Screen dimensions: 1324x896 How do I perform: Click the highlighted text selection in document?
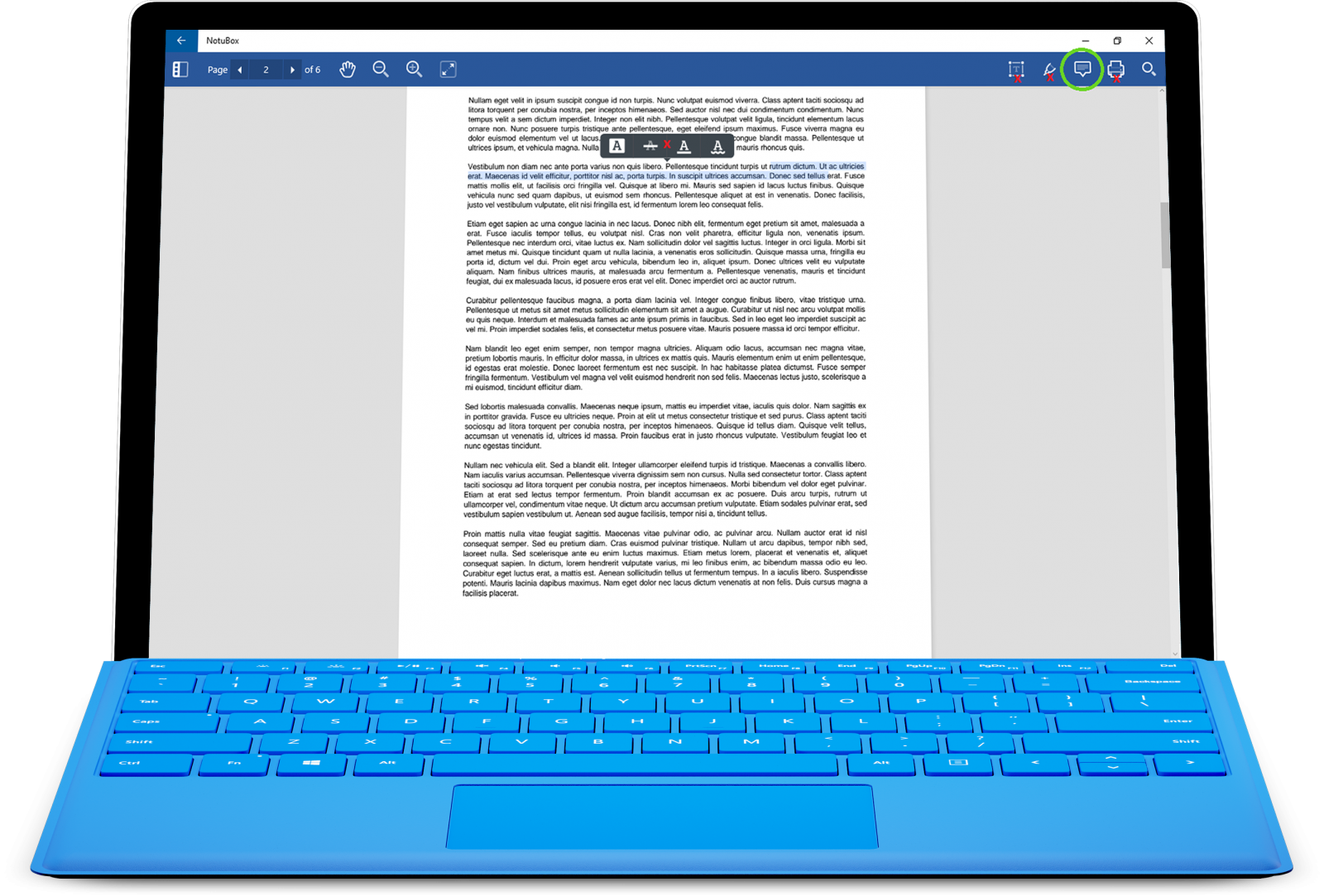click(x=666, y=171)
